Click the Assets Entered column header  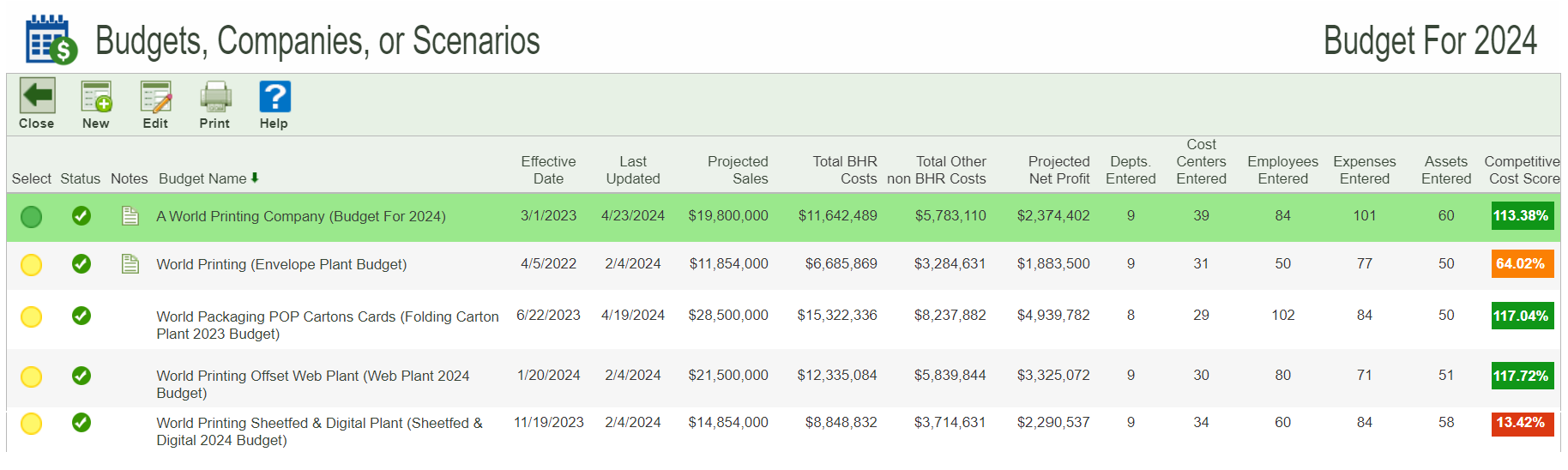tap(1446, 170)
